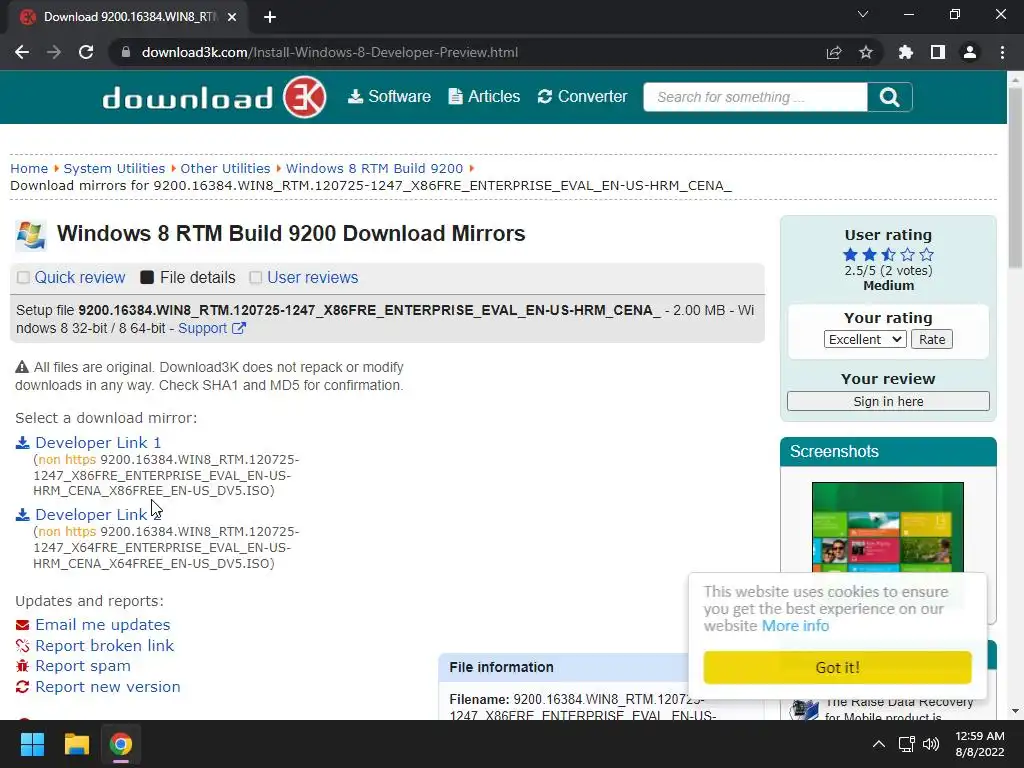
Task: Go to Home breadcrumb
Action: (29, 168)
